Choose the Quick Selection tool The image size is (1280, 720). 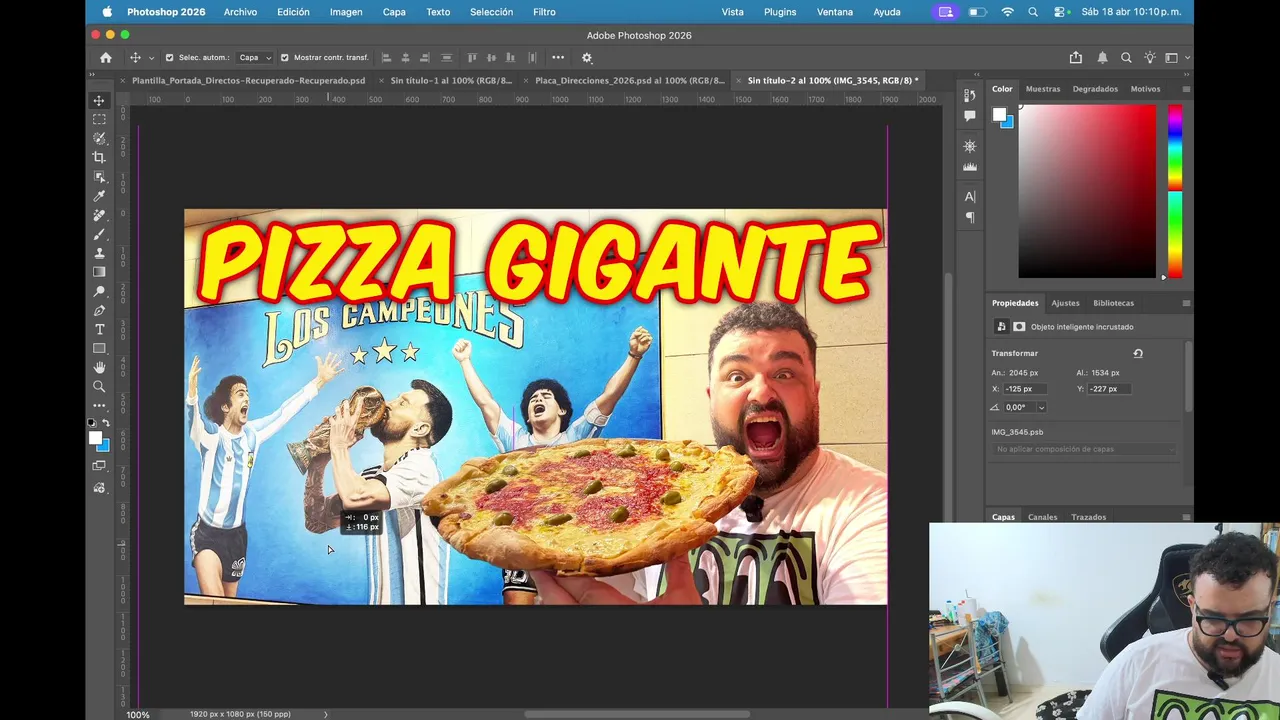99,138
